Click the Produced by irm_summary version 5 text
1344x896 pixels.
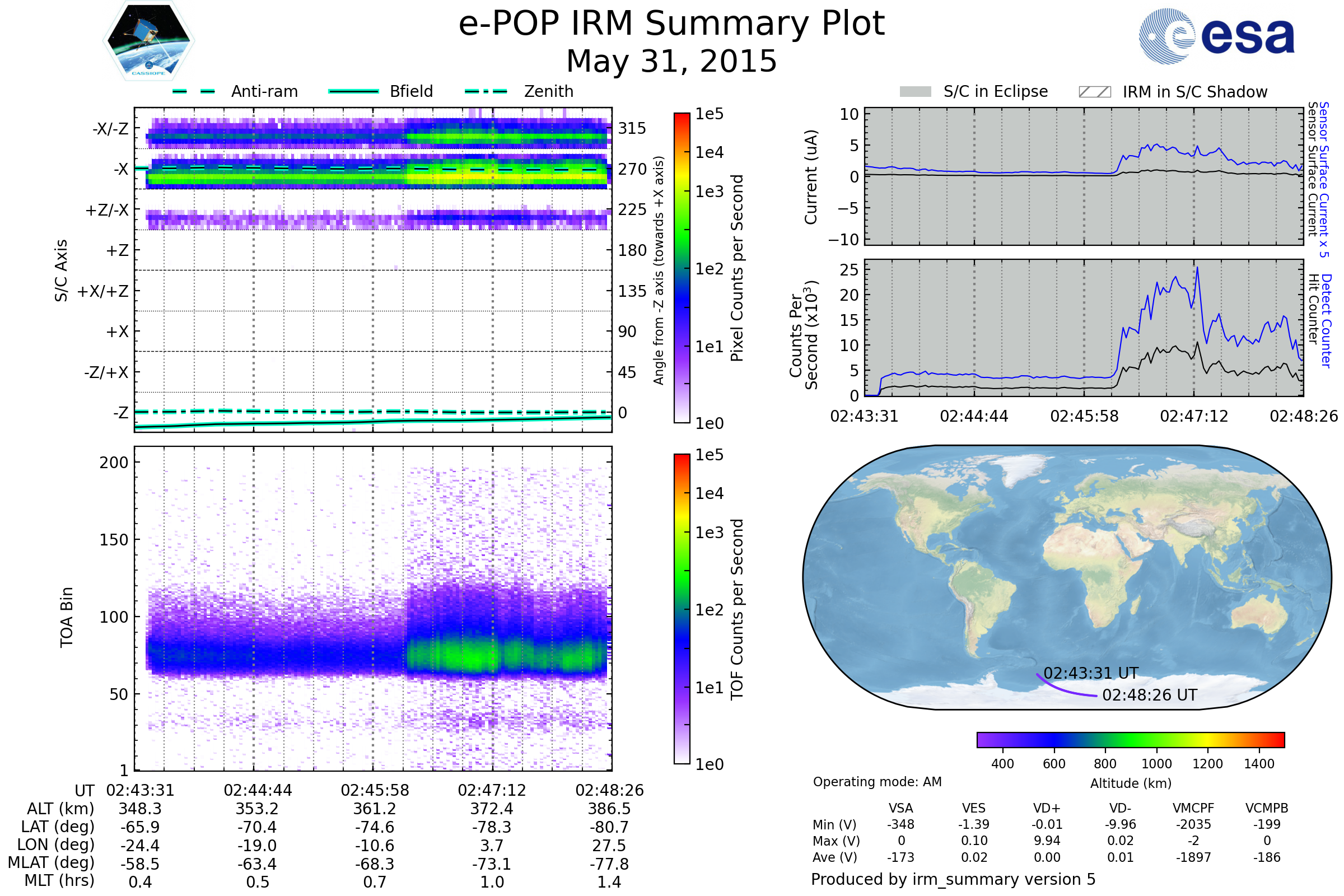click(953, 879)
